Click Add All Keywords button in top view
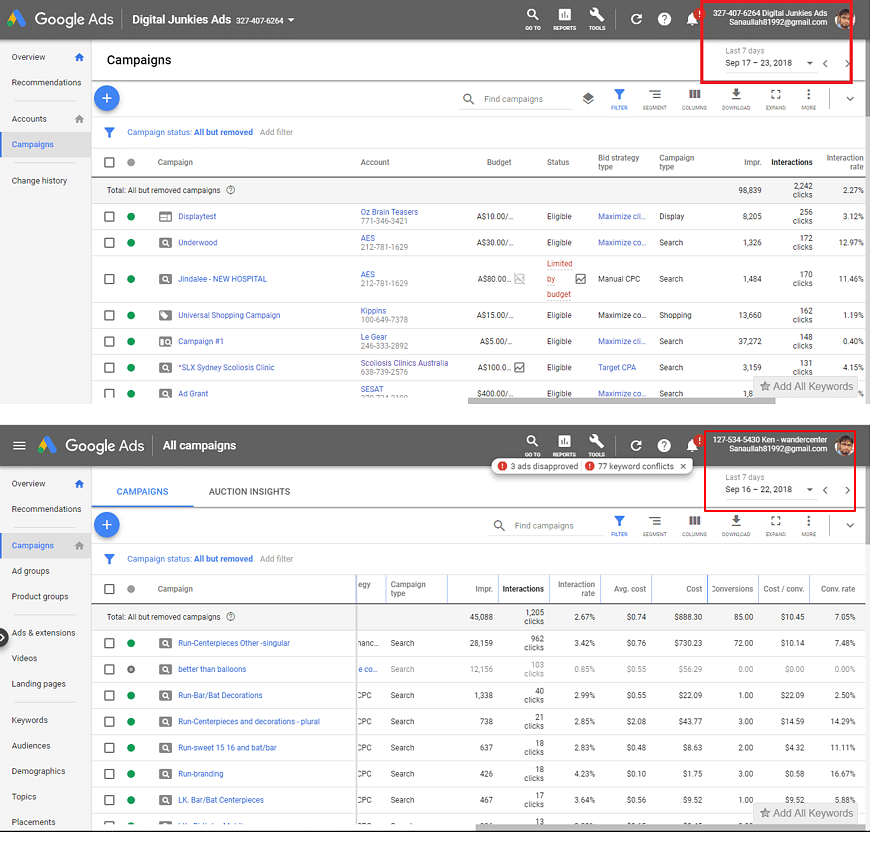 [x=806, y=386]
